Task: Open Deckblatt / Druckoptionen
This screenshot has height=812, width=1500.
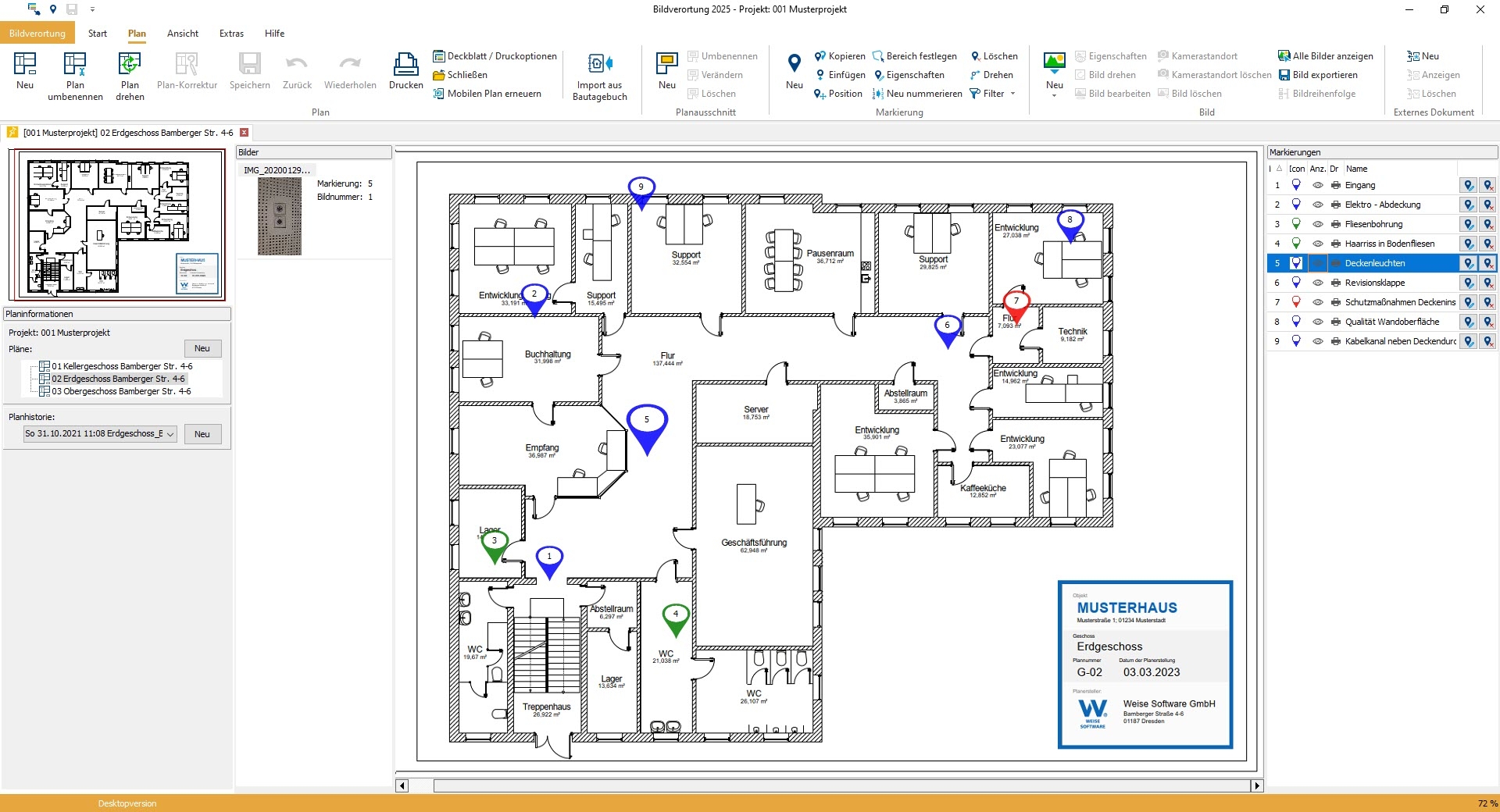Action: 495,56
